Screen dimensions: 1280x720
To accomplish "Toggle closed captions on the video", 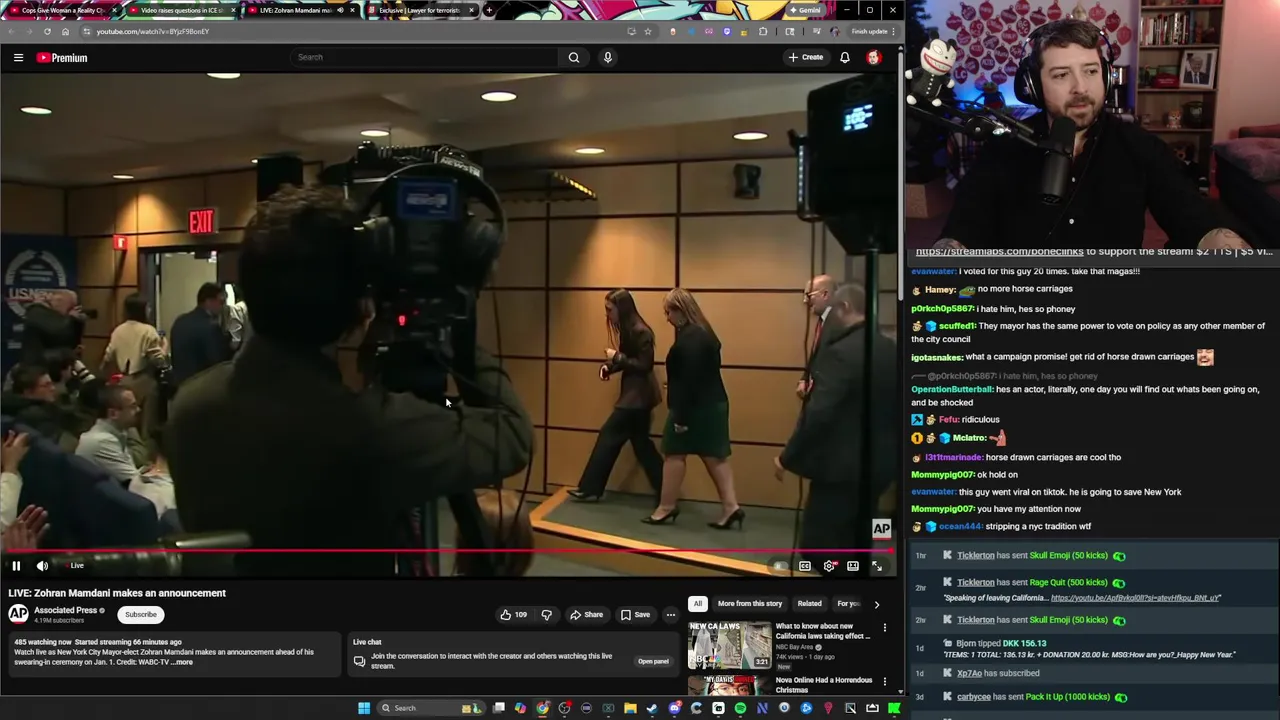I will click(805, 566).
